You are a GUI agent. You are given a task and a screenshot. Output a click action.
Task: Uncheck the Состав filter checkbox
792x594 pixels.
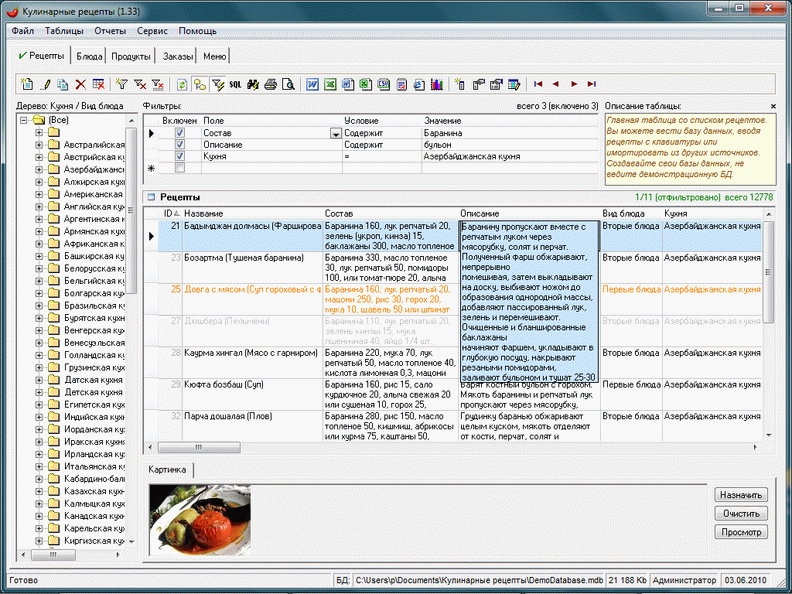pyautogui.click(x=179, y=132)
